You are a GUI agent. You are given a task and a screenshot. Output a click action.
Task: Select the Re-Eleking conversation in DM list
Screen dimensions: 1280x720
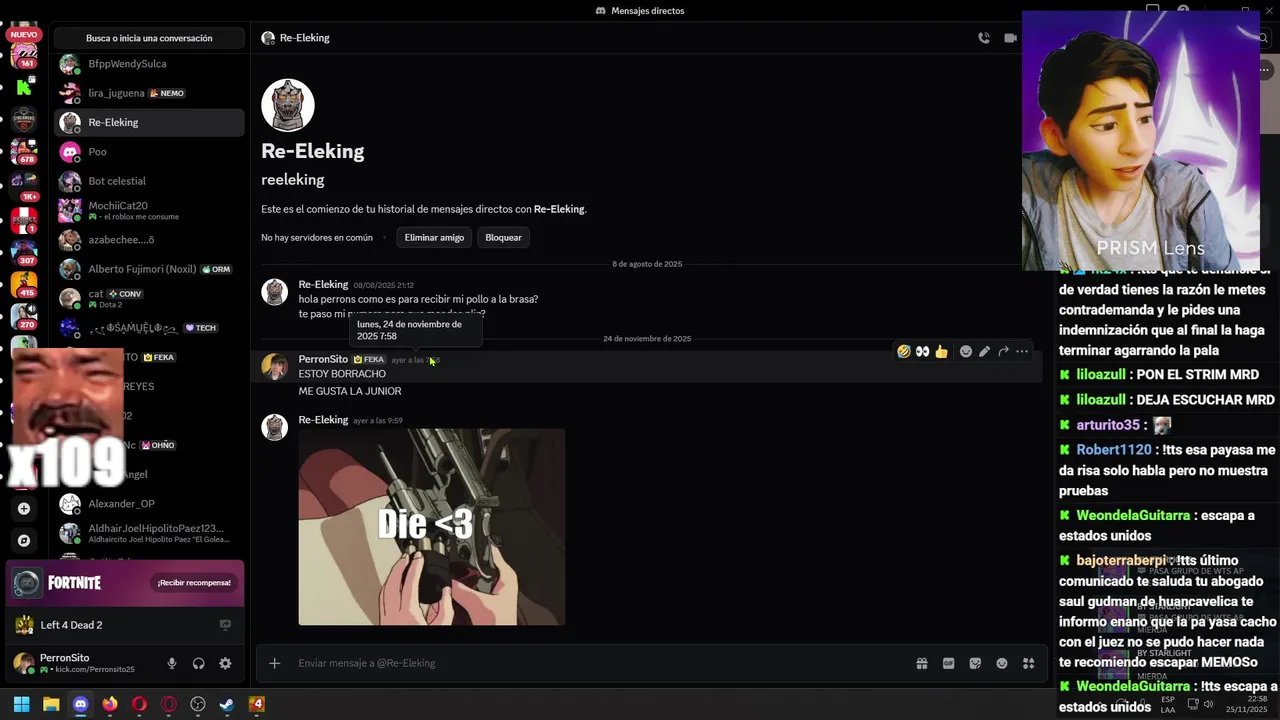tap(149, 122)
